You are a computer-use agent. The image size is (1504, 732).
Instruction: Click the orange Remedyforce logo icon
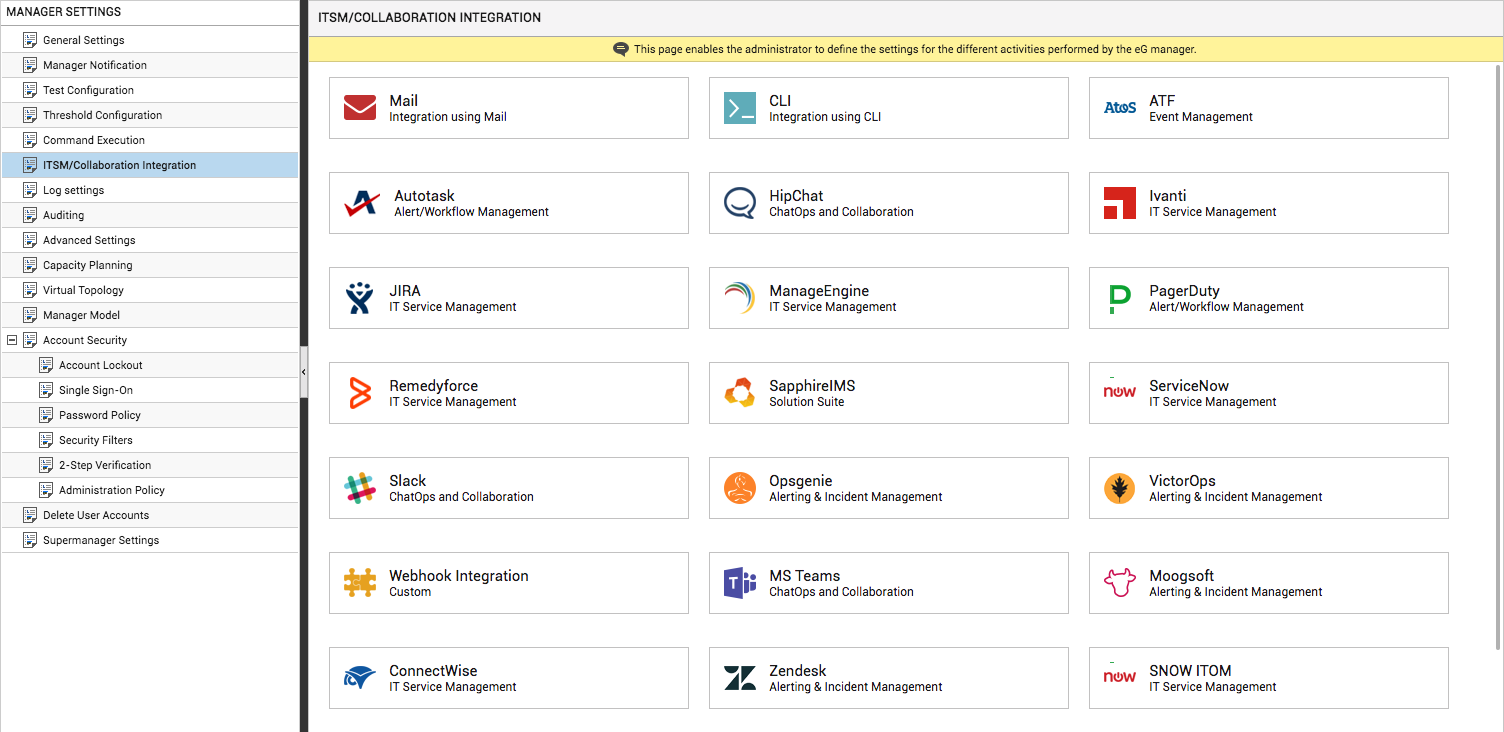tap(360, 393)
